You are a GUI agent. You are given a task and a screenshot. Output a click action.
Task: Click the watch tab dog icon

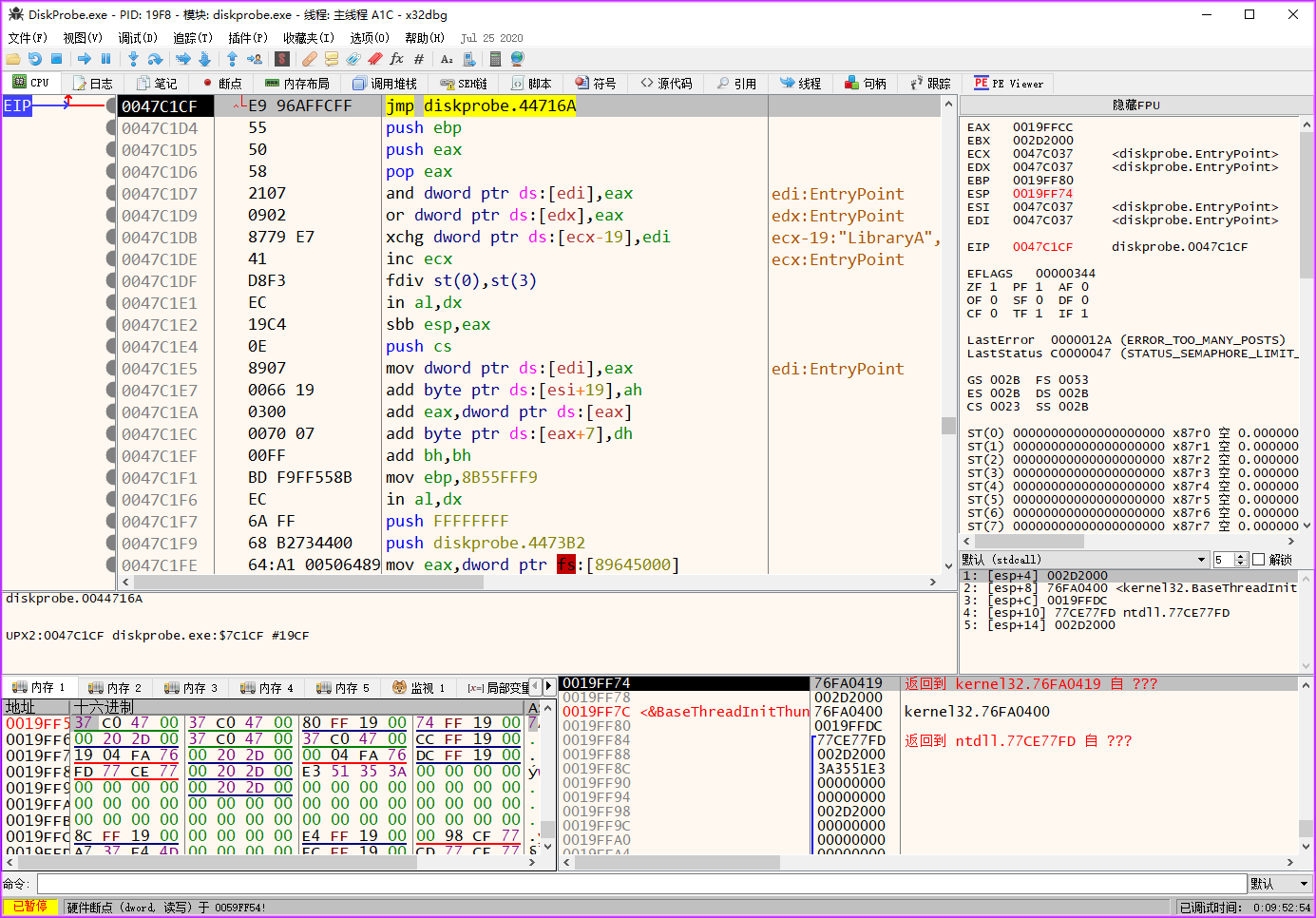[x=399, y=687]
